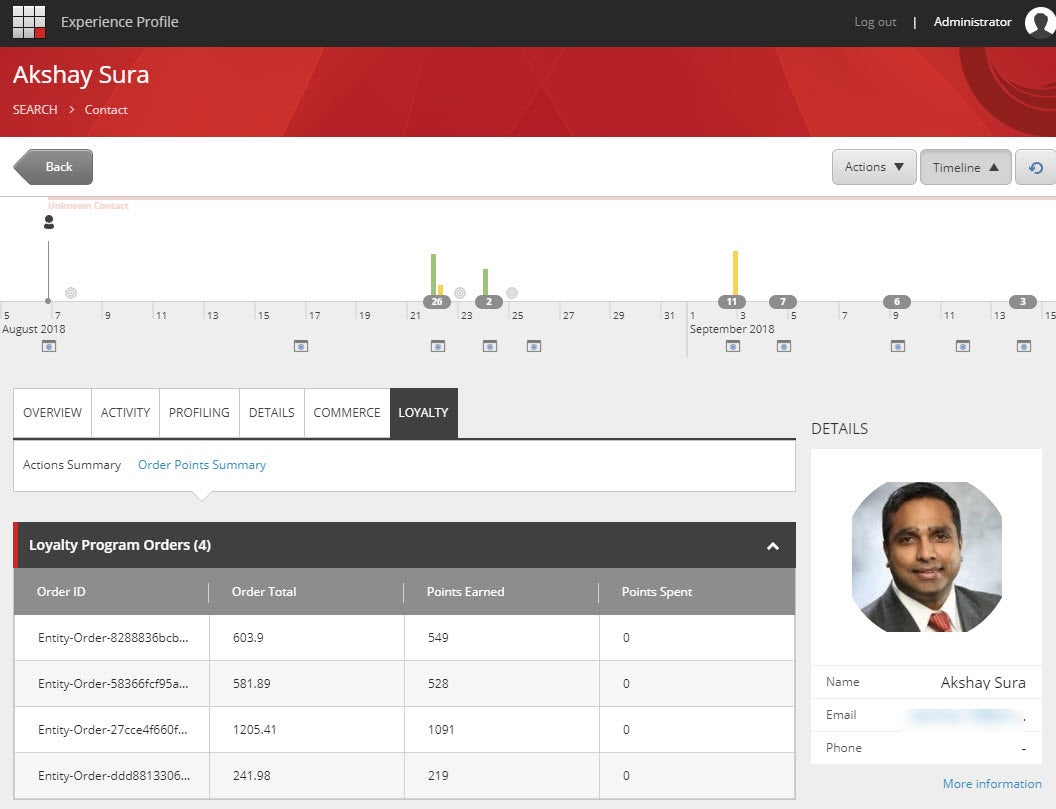Click the contact person icon on timeline
Image resolution: width=1056 pixels, height=809 pixels.
(x=48, y=222)
